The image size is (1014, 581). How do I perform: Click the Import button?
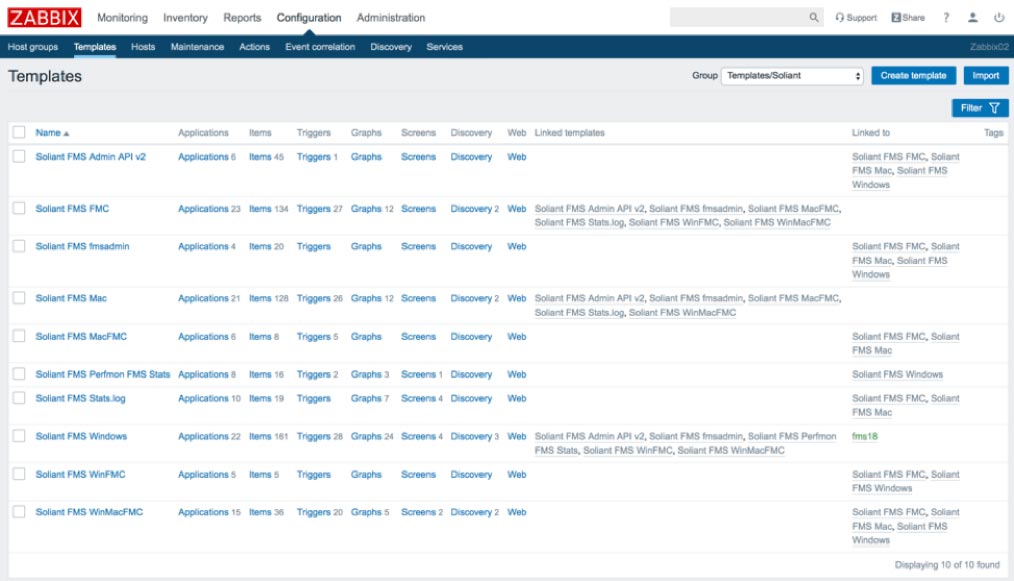point(986,76)
